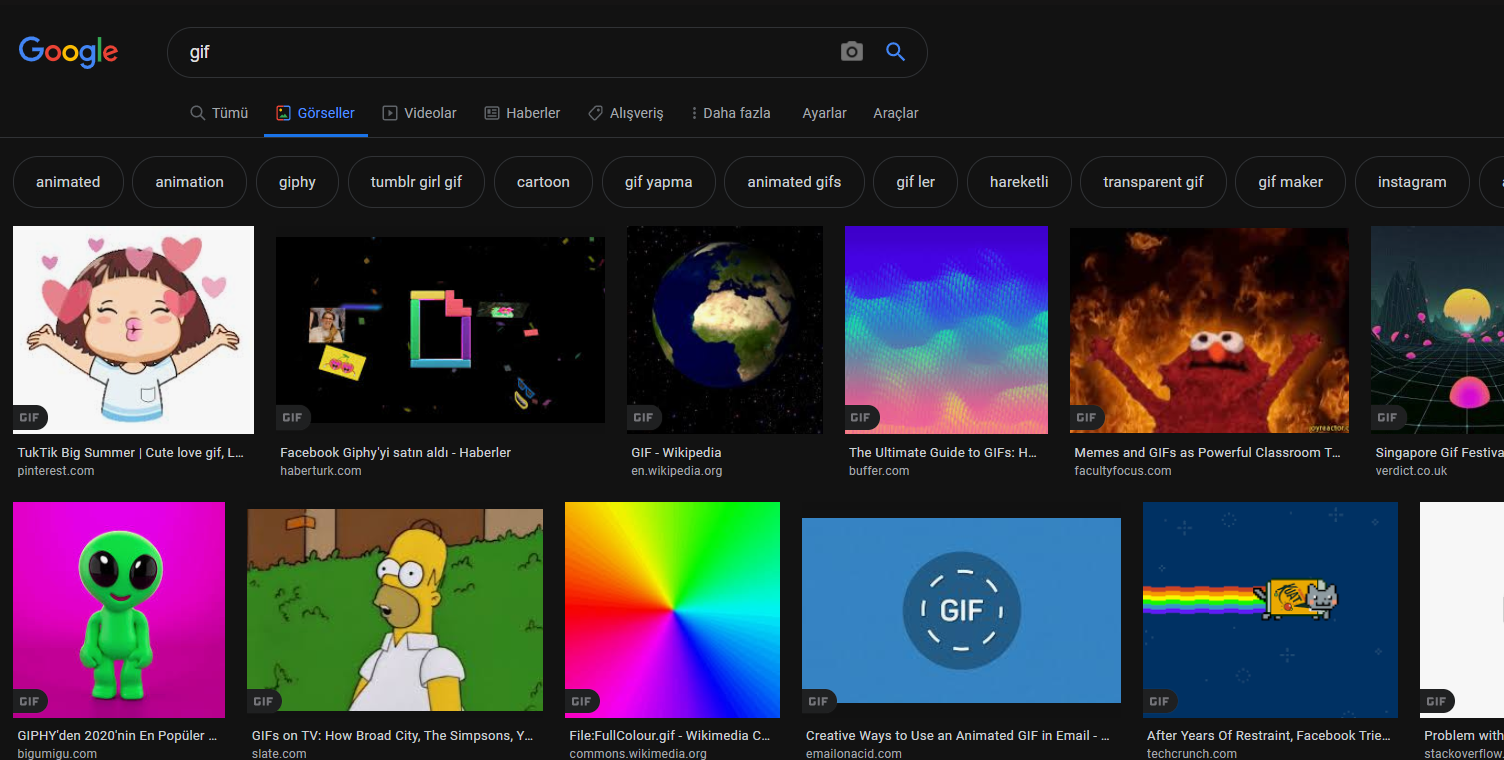Open 'Creative Ways to Use an Animated GIF' link
This screenshot has height=760, width=1504.
958,736
